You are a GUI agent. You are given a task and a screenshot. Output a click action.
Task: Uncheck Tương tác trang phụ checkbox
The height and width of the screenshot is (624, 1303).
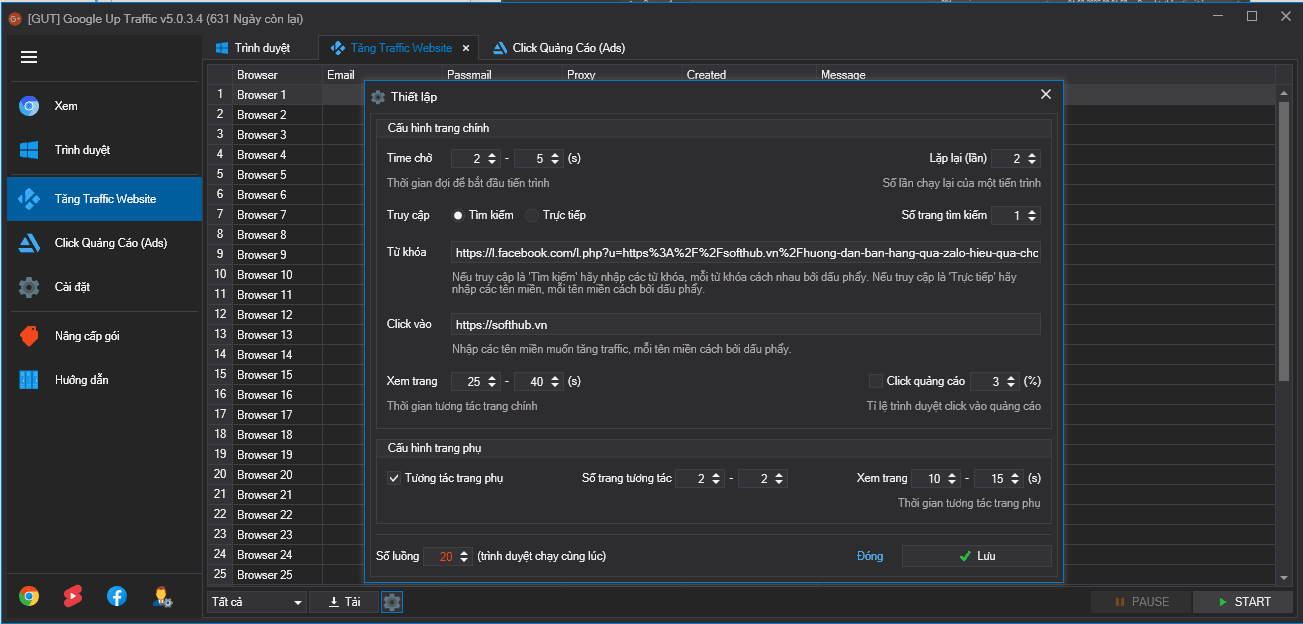pyautogui.click(x=394, y=478)
